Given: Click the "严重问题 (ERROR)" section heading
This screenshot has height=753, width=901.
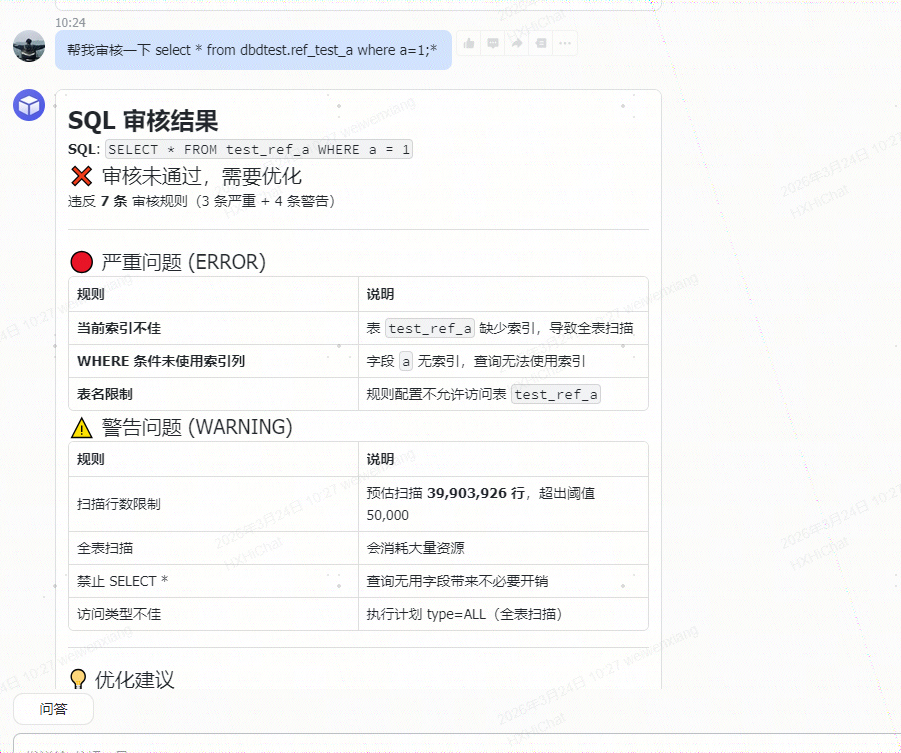Looking at the screenshot, I should pyautogui.click(x=168, y=262).
